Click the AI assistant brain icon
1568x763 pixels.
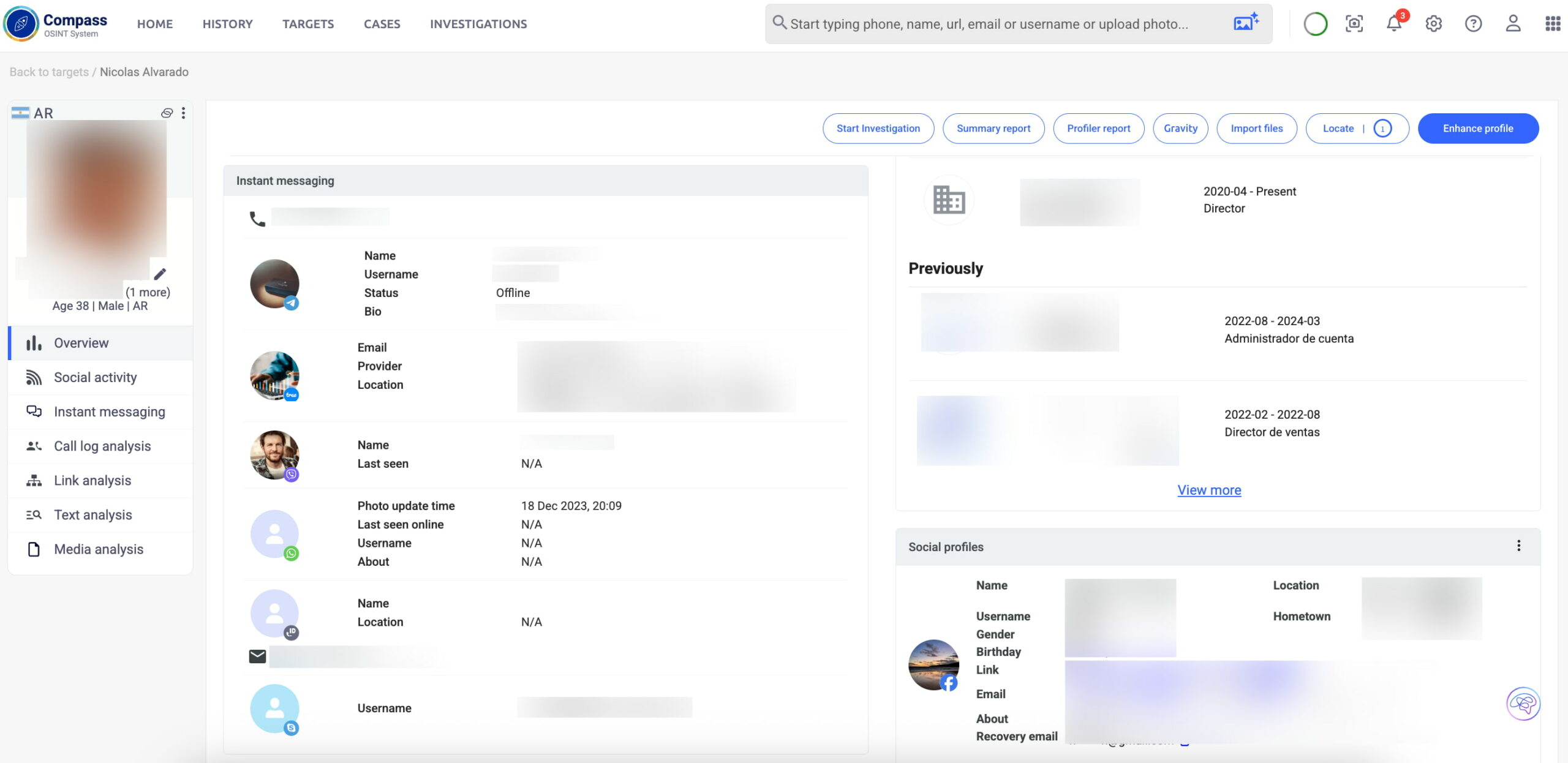point(1523,704)
